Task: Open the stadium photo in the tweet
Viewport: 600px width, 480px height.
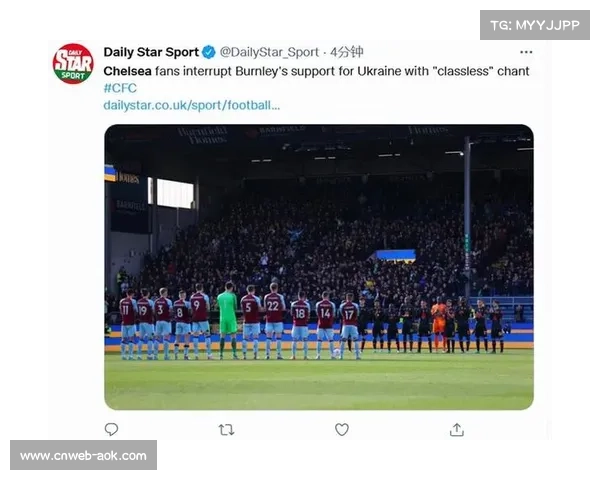Action: 318,200
